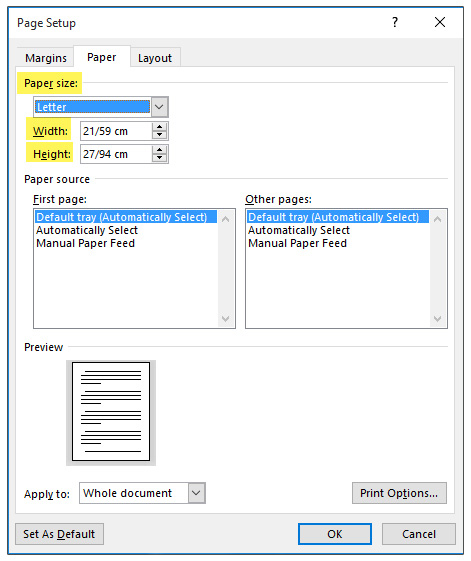Increase Height using up spinner arrow

point(160,150)
